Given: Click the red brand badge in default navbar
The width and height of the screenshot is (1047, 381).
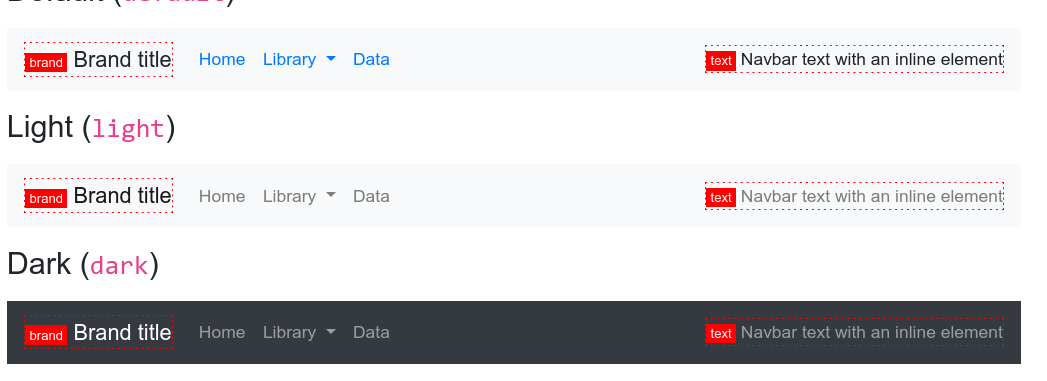Looking at the screenshot, I should tap(46, 63).
